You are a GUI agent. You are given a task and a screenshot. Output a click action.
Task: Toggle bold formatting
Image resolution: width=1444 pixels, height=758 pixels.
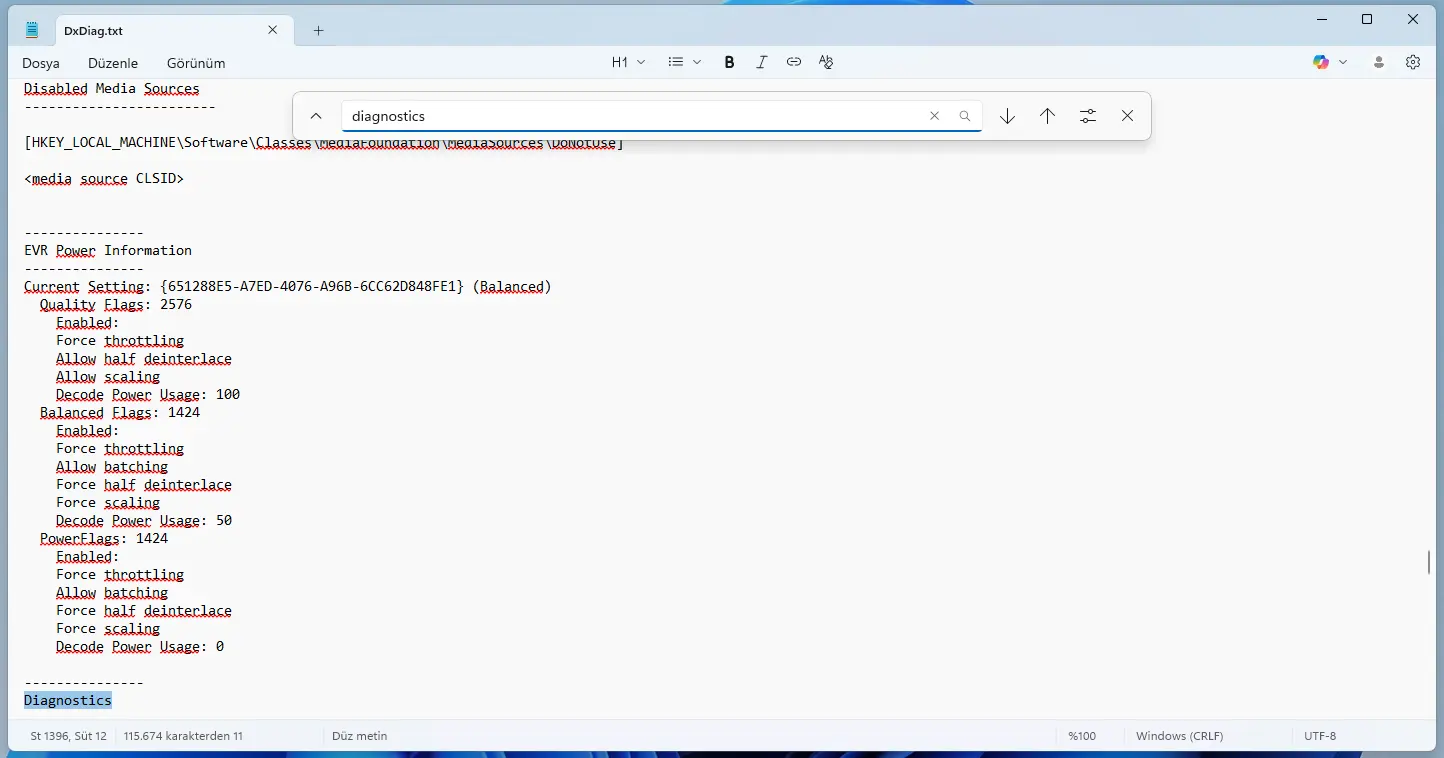730,62
